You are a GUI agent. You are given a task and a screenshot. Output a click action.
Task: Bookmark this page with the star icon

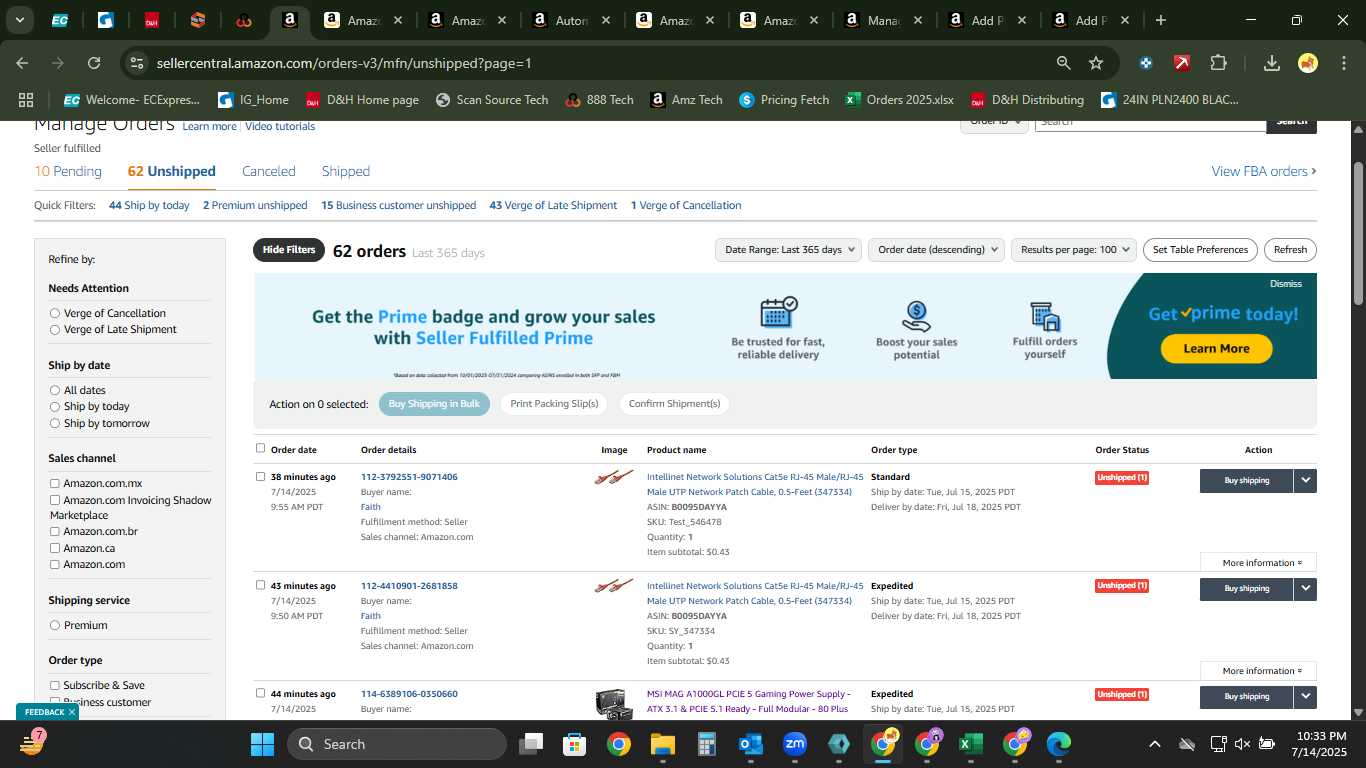1096,63
